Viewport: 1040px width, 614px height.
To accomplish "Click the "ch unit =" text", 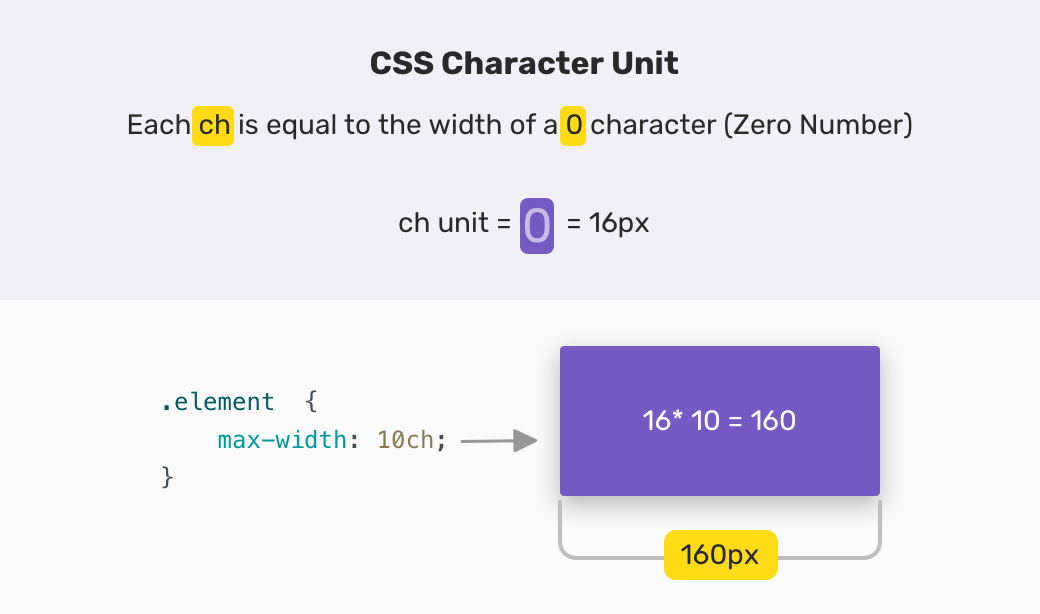I will click(x=455, y=223).
